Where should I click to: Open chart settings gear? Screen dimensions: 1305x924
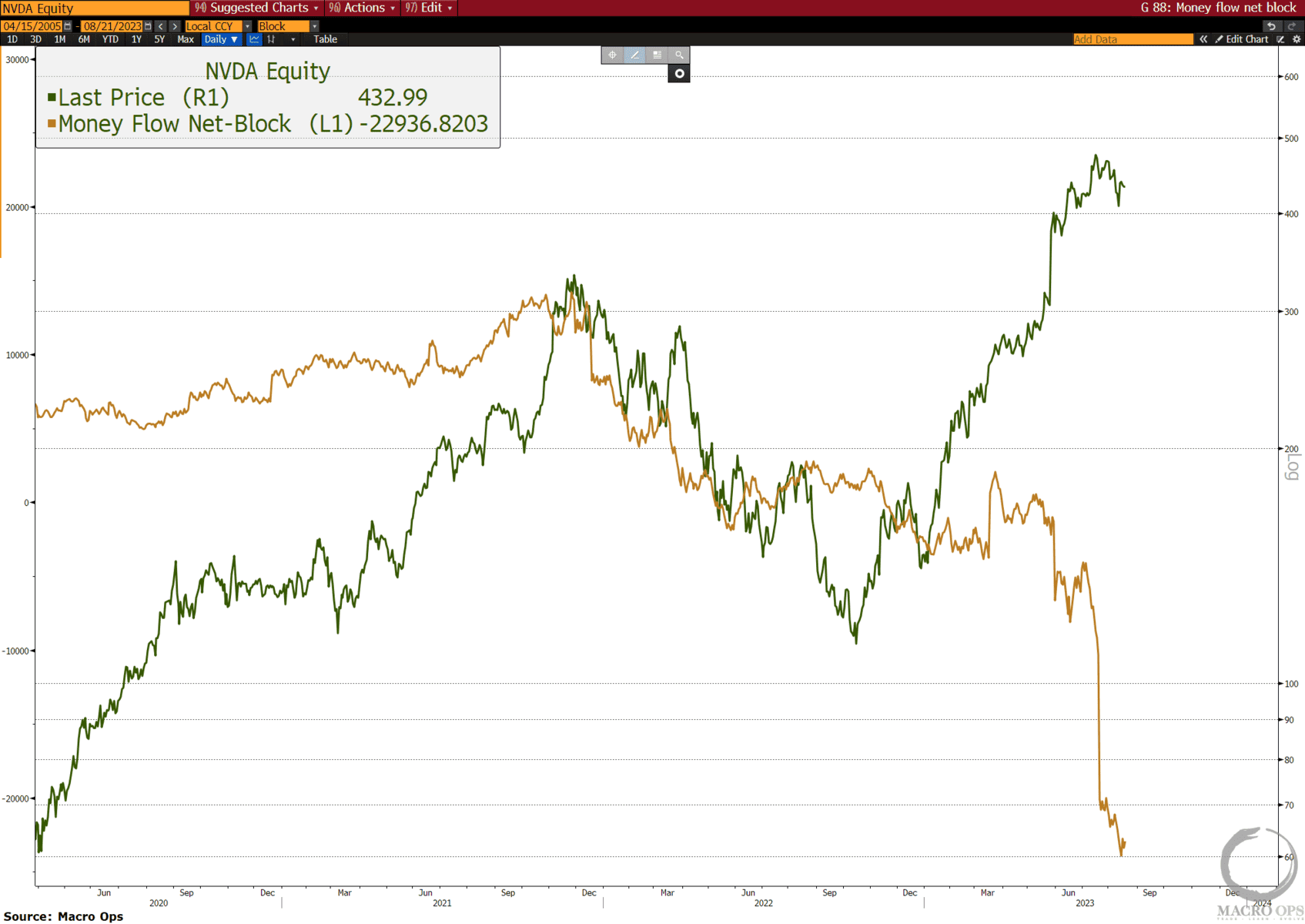point(1297,39)
